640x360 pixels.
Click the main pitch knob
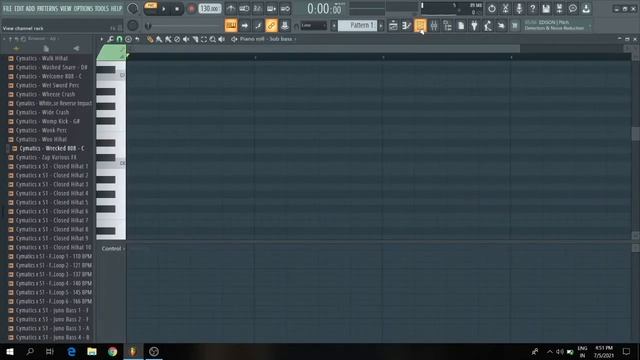click(x=133, y=25)
